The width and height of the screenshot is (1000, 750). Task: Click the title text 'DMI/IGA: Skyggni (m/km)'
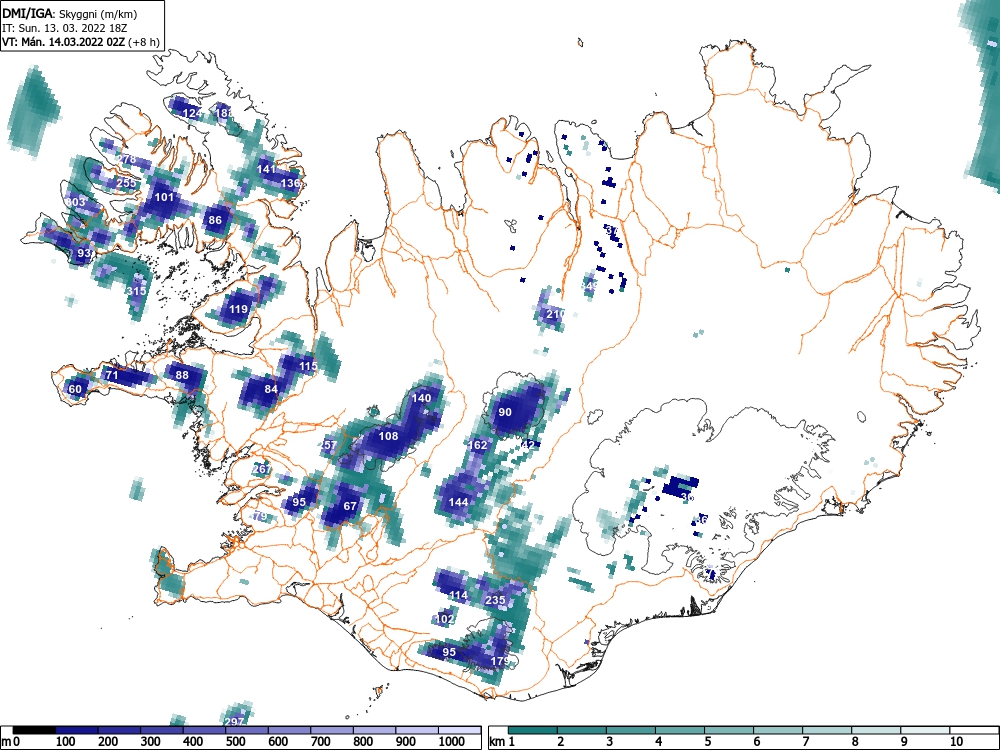(x=70, y=13)
